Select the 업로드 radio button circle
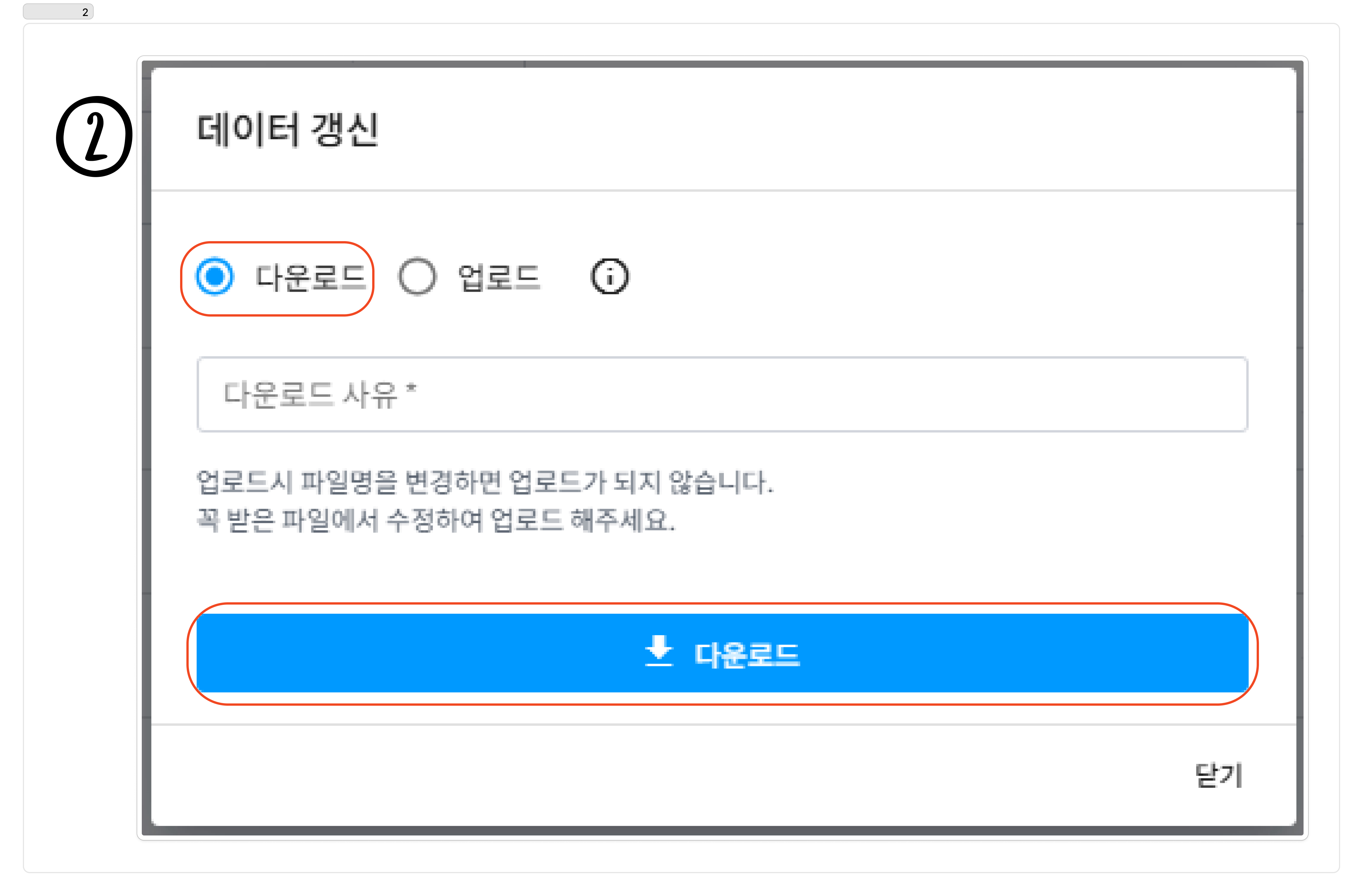Viewport: 1363px width, 896px height. tap(417, 277)
